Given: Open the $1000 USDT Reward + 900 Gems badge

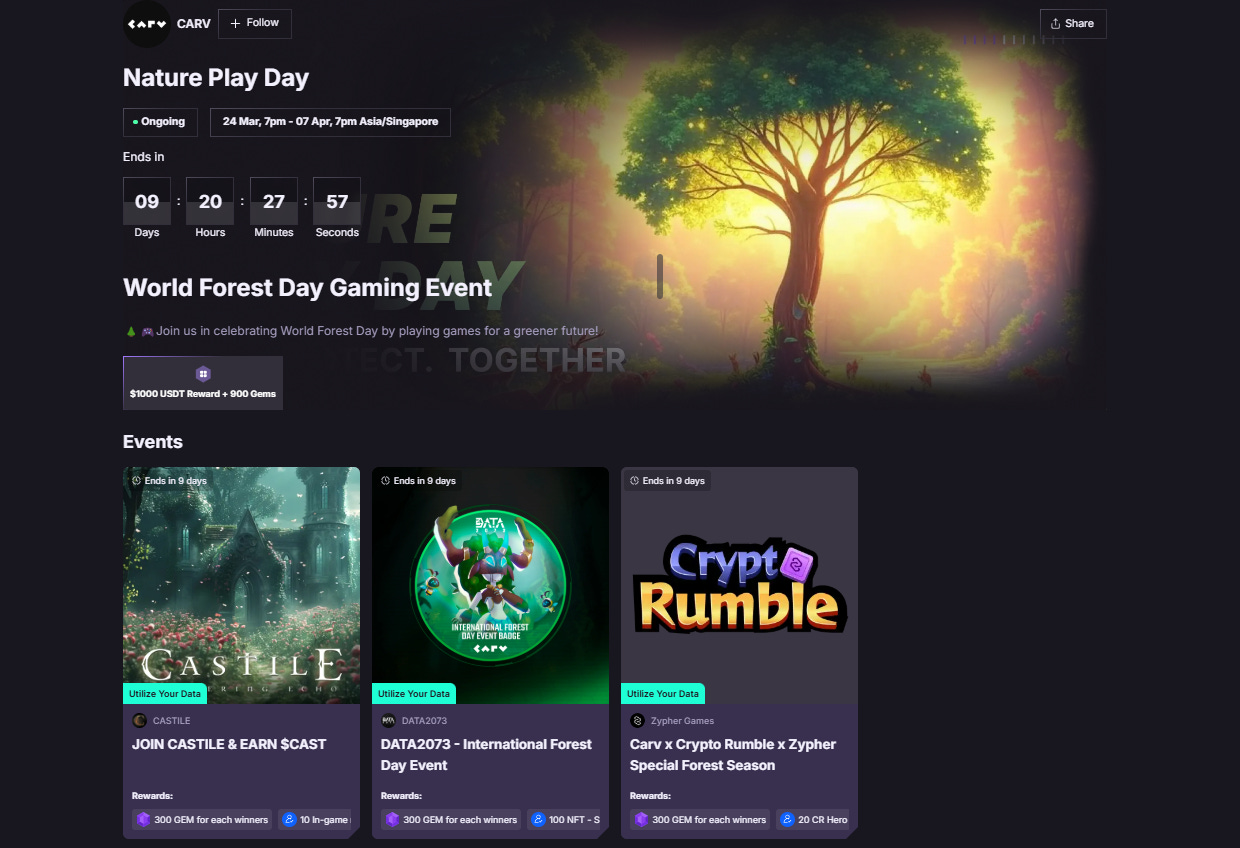Looking at the screenshot, I should pos(203,383).
